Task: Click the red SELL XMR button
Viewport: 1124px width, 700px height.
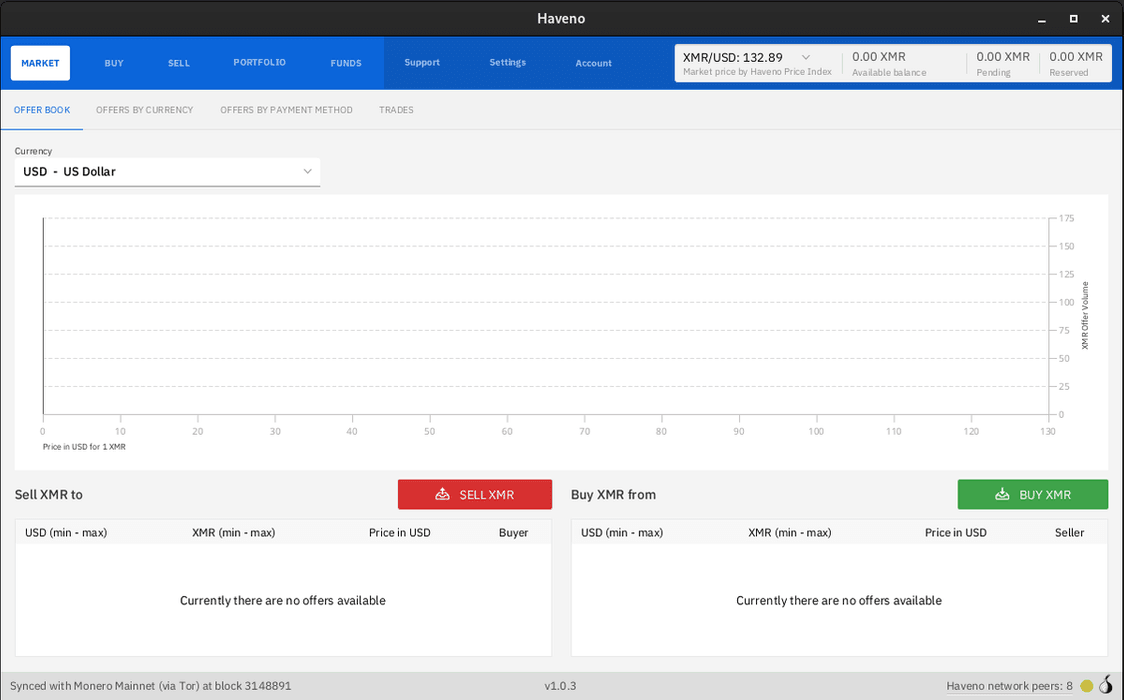Action: click(475, 494)
